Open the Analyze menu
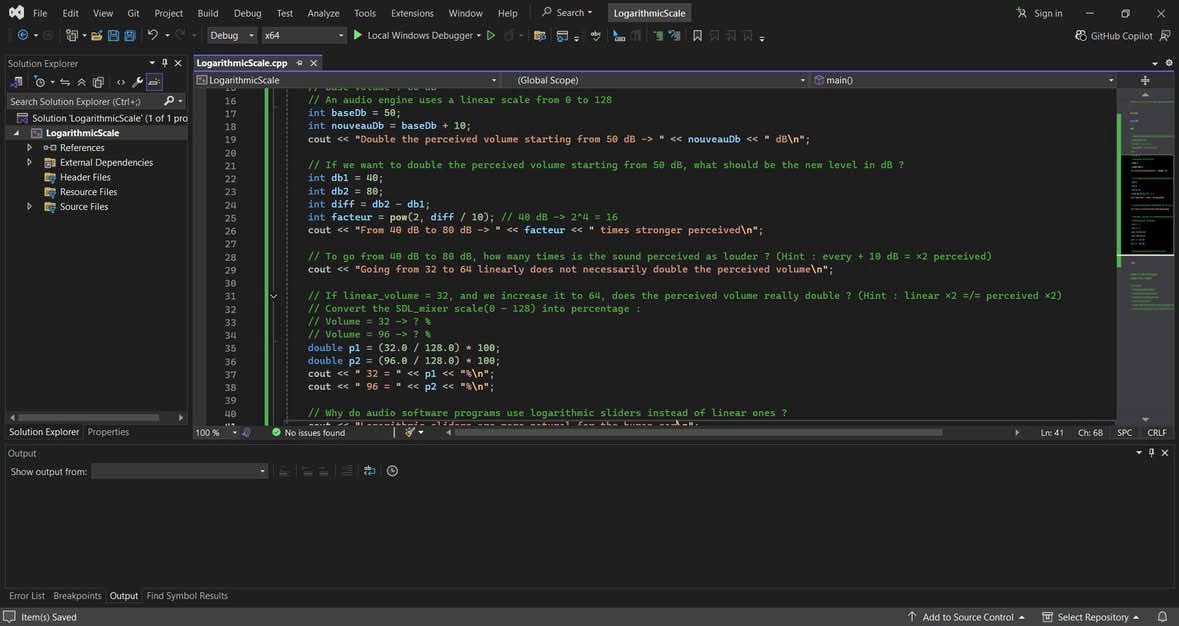1179x626 pixels. [323, 13]
